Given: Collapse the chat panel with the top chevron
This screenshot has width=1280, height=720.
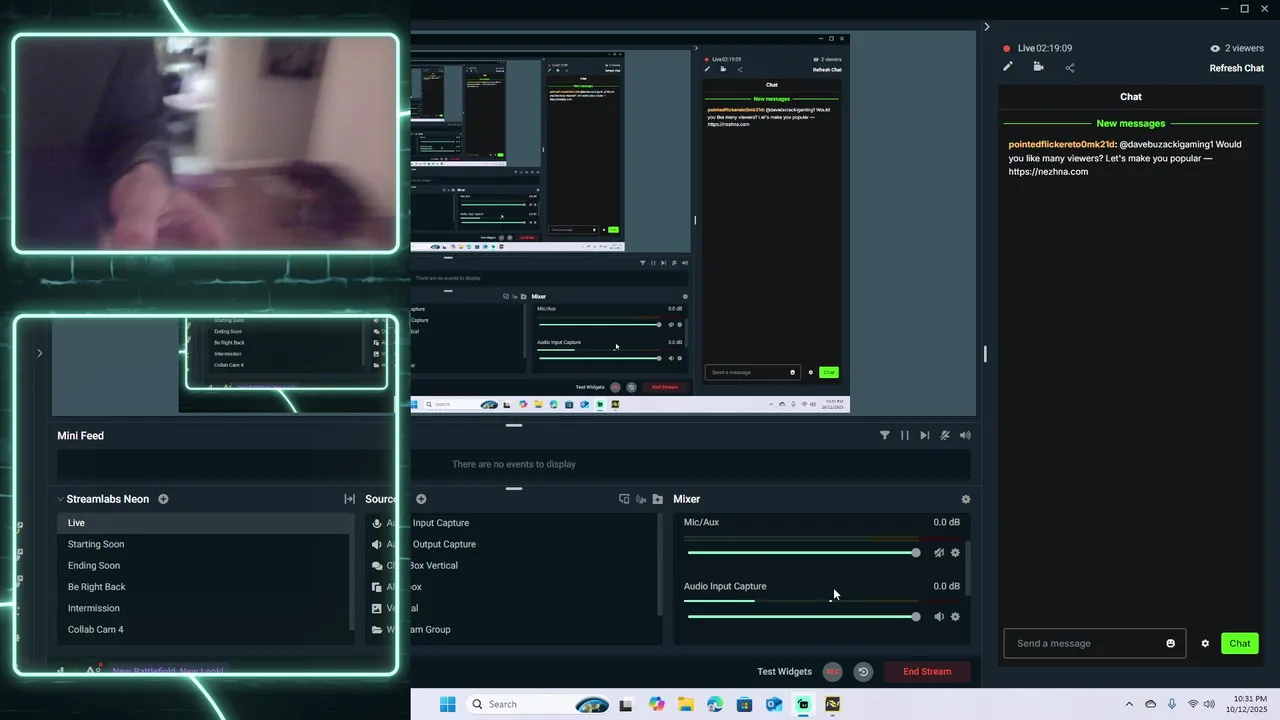Looking at the screenshot, I should 987,27.
